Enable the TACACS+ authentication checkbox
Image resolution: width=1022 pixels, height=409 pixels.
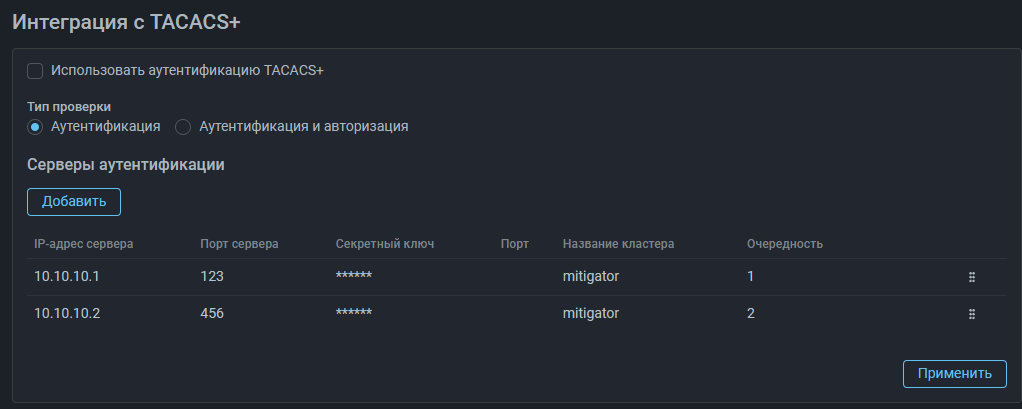point(35,71)
